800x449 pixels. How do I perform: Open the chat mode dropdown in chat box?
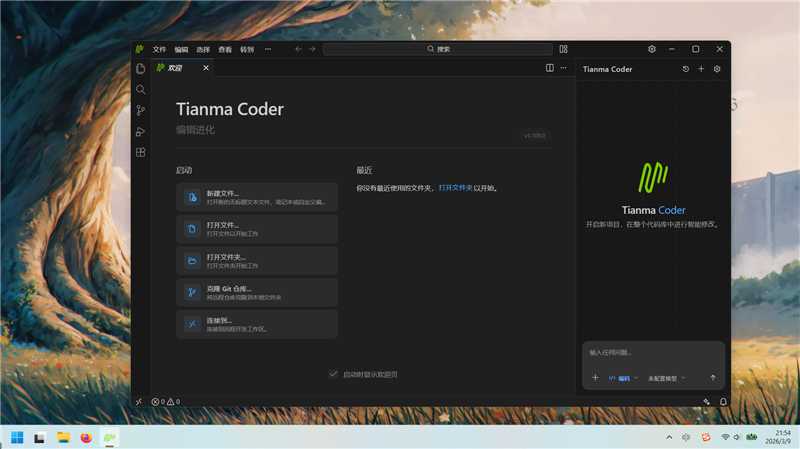point(623,378)
